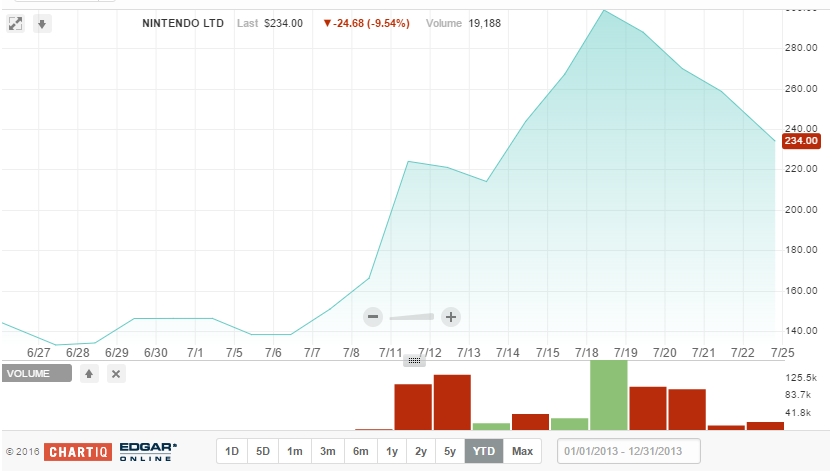Select the YTD time range
832x471 pixels.
tap(484, 451)
